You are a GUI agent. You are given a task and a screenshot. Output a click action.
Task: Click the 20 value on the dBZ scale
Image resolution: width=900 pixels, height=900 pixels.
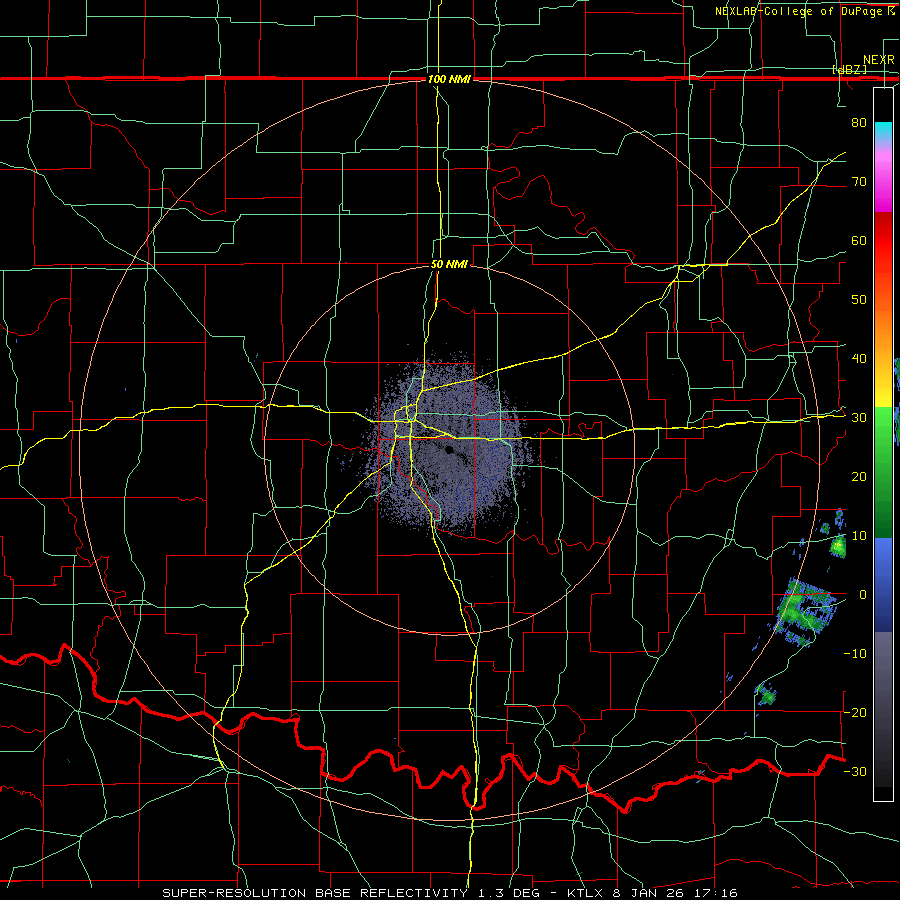click(x=859, y=476)
